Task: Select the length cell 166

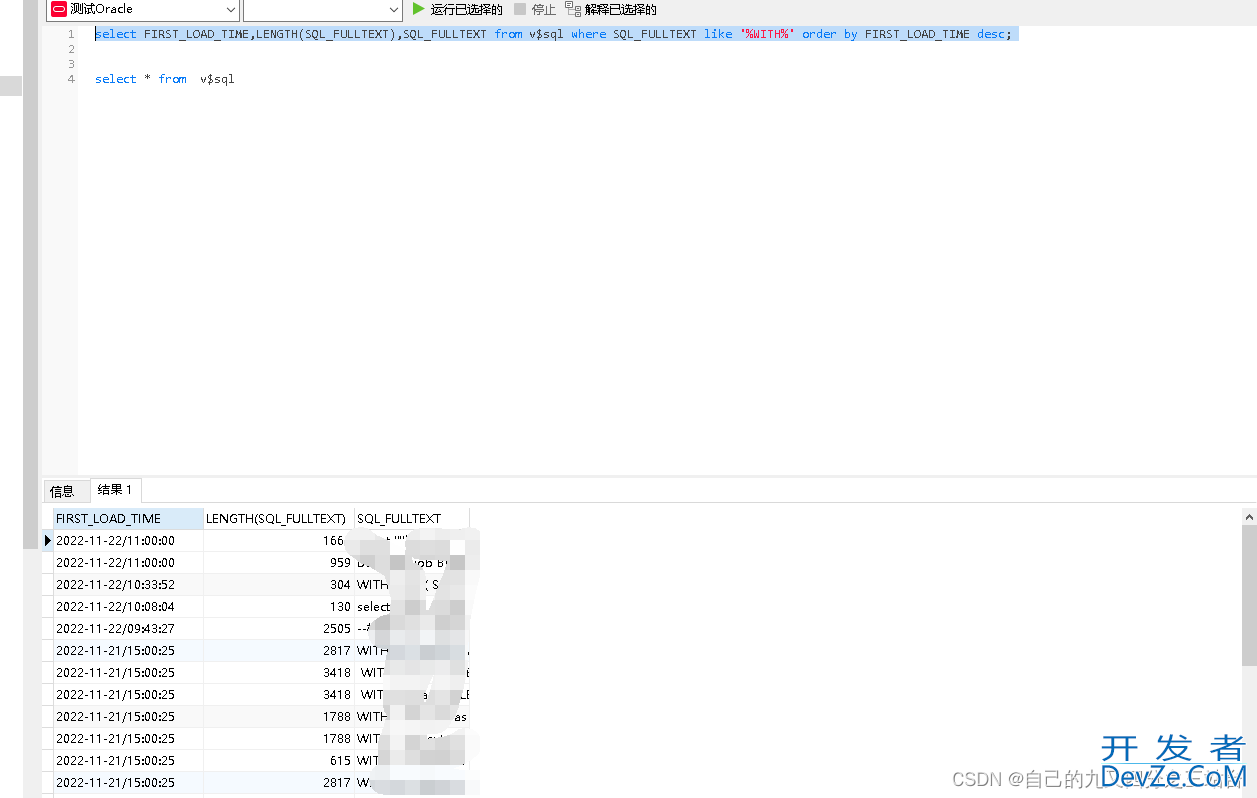Action: click(279, 541)
